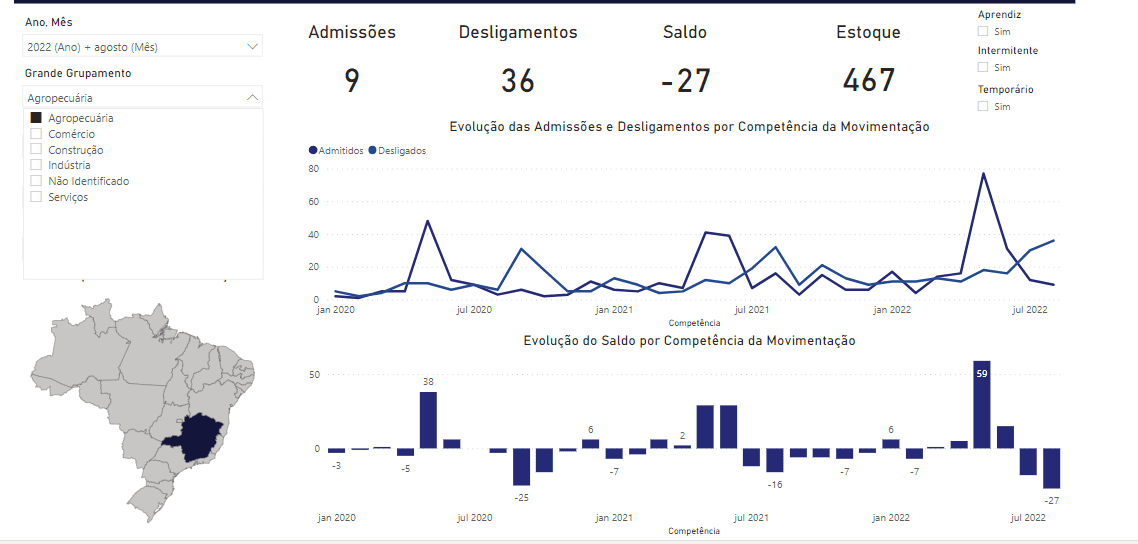1138x544 pixels.
Task: Toggle the Intermitente Sim checkbox
Action: pyautogui.click(x=983, y=67)
